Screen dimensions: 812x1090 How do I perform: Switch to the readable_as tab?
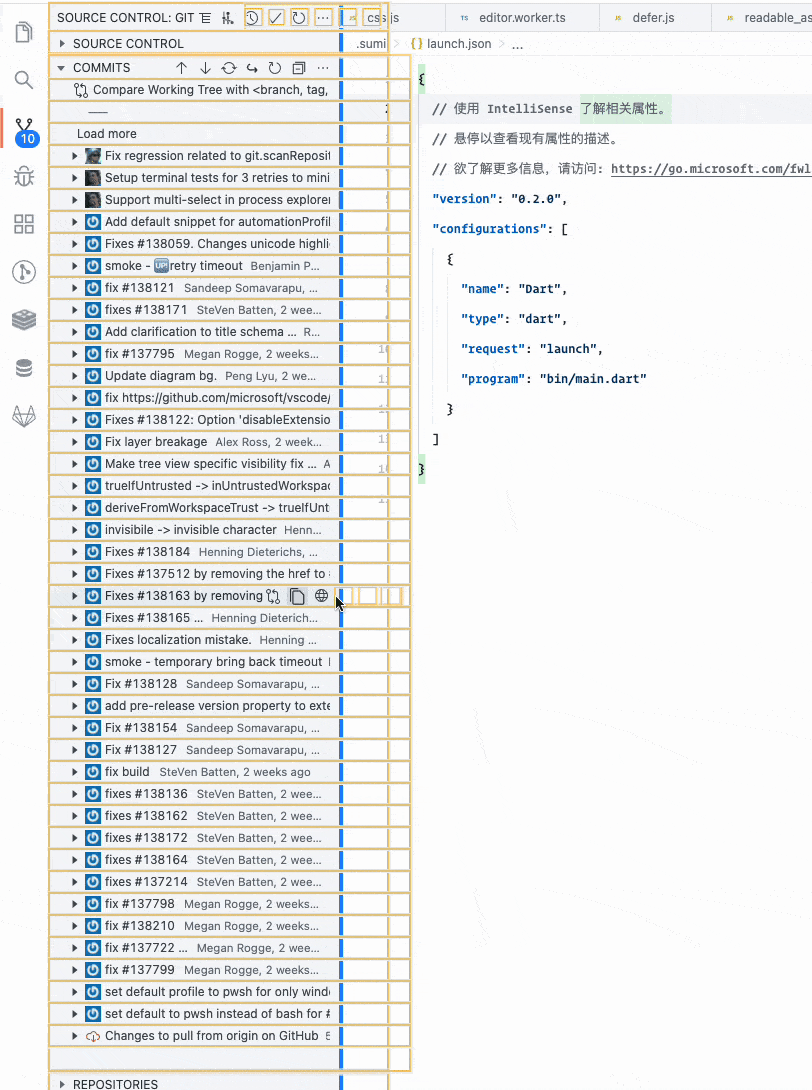(x=763, y=18)
